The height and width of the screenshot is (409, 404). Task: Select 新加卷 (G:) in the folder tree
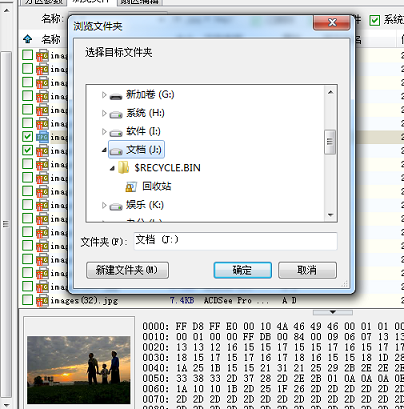(x=150, y=95)
